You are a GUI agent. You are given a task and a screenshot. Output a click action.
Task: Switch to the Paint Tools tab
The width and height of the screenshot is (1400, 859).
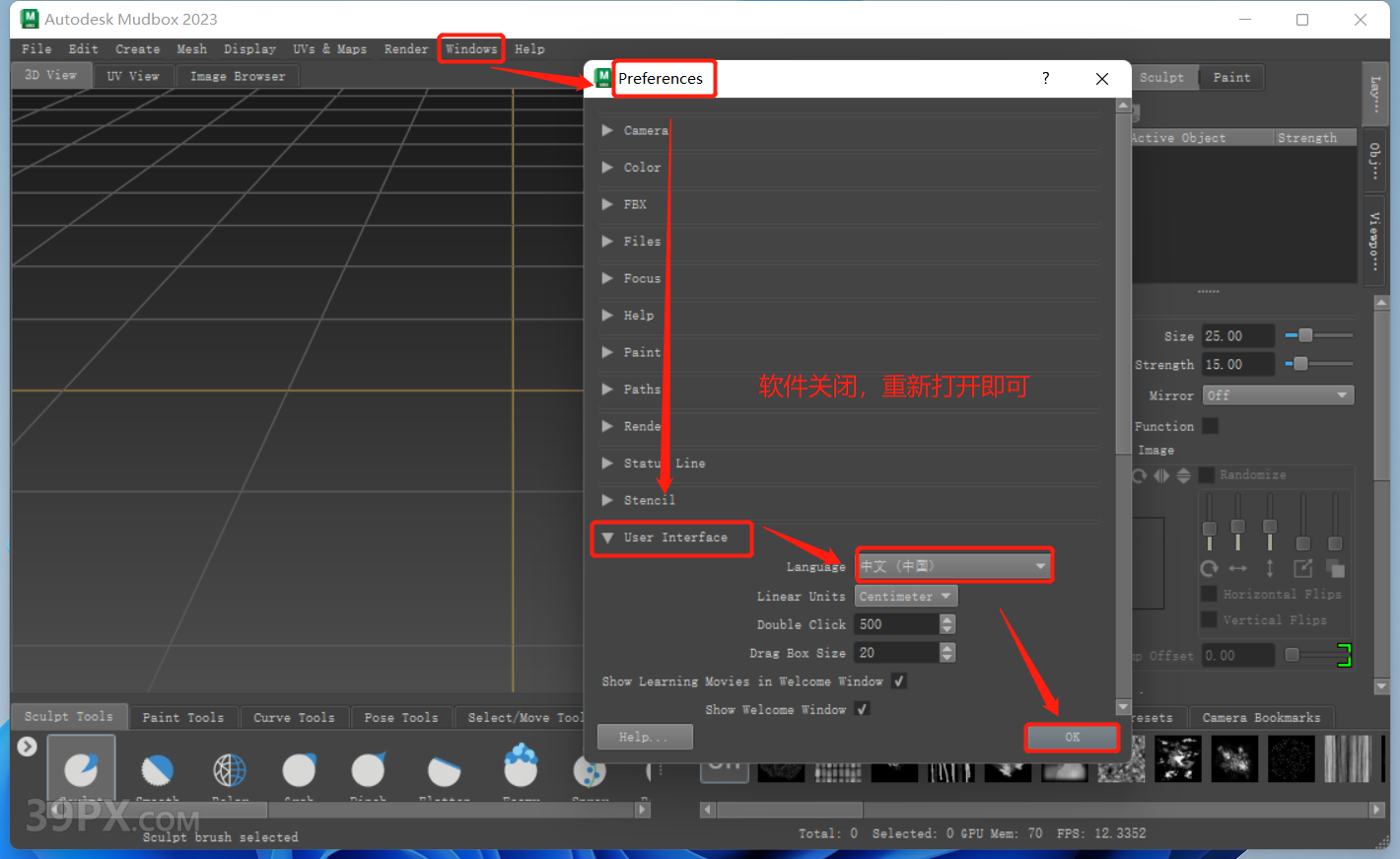pos(182,717)
